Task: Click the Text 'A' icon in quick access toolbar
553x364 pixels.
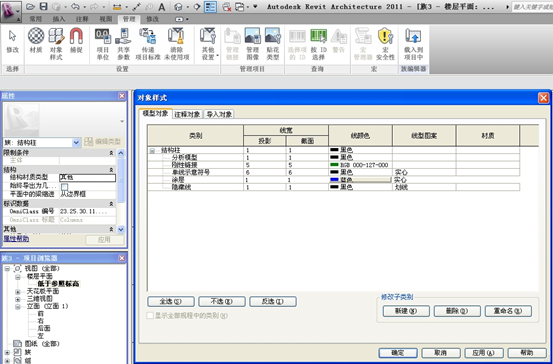Action: pyautogui.click(x=161, y=7)
